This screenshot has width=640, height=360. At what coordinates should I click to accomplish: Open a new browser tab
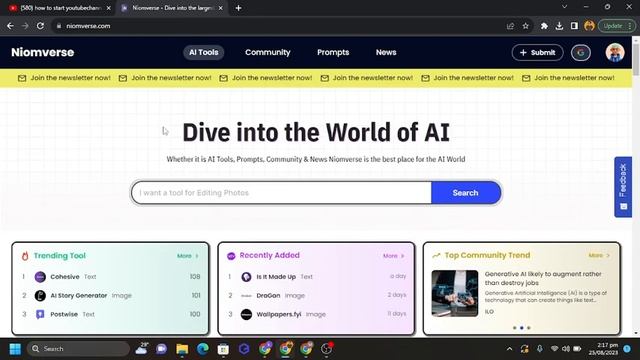click(x=238, y=8)
